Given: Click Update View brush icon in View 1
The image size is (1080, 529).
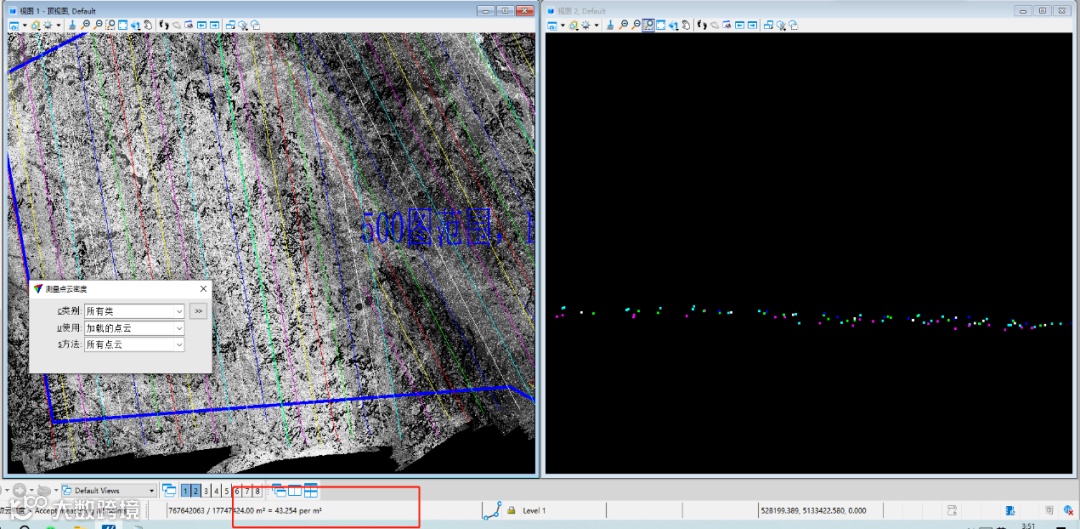Looking at the screenshot, I should pyautogui.click(x=72, y=25).
